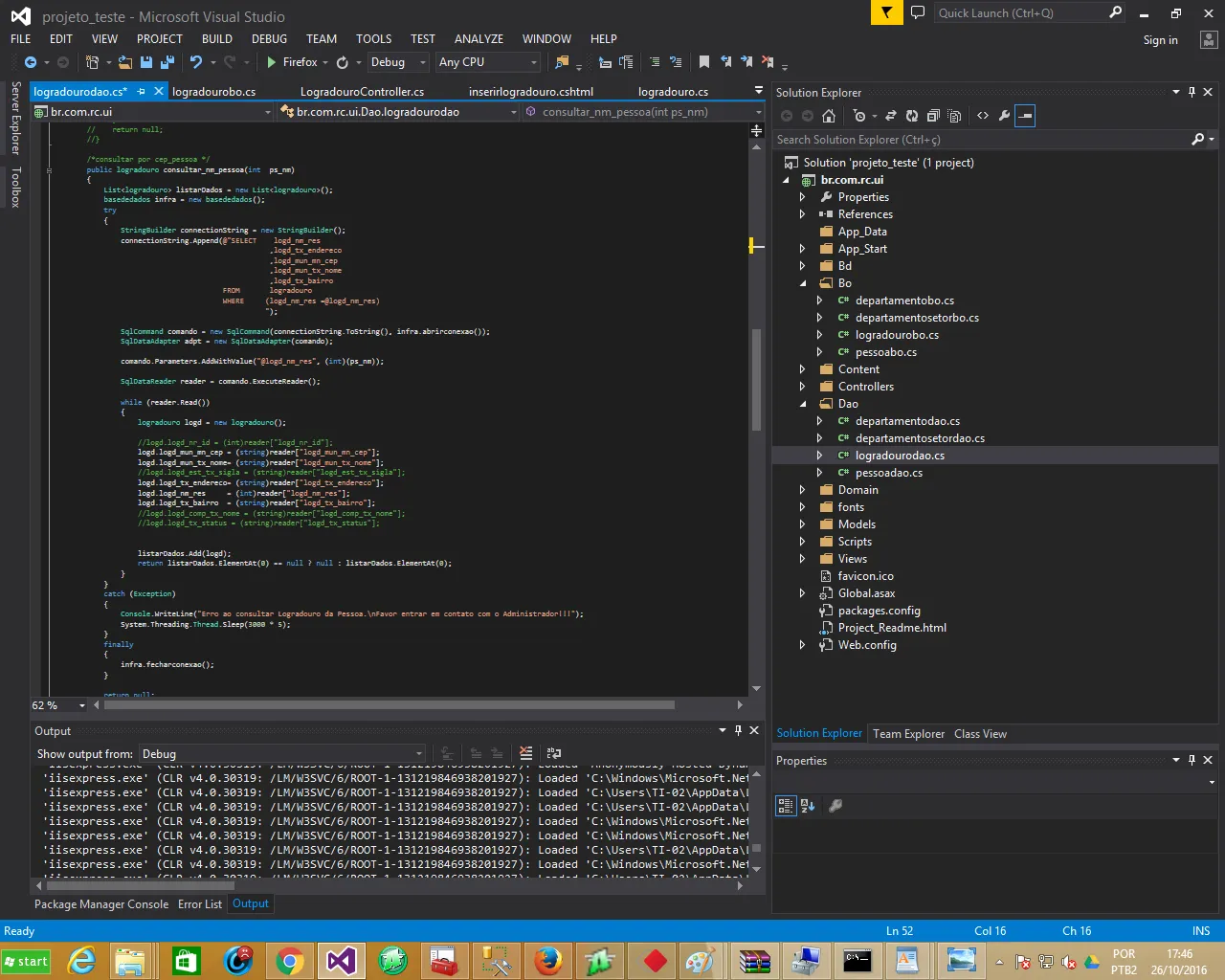The image size is (1225, 980).
Task: Toggle Categorized view in Properties panel
Action: 786,806
